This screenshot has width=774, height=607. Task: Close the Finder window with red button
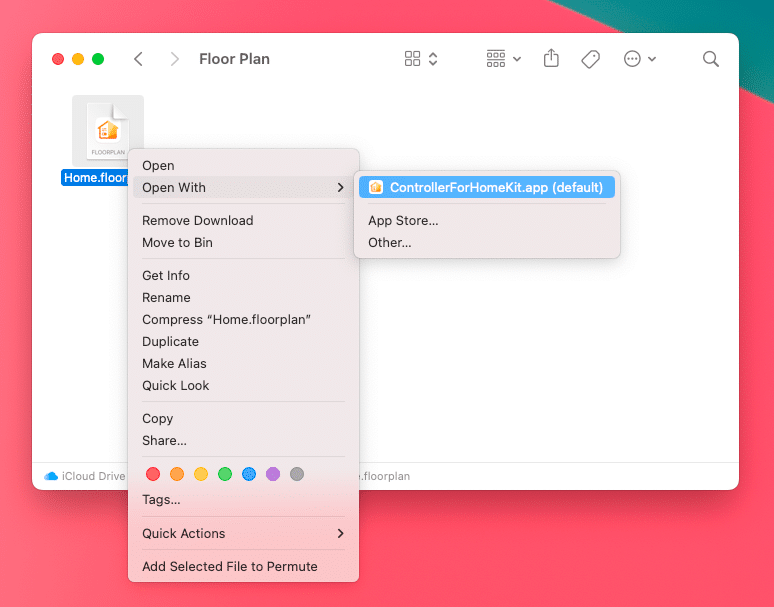coord(58,59)
